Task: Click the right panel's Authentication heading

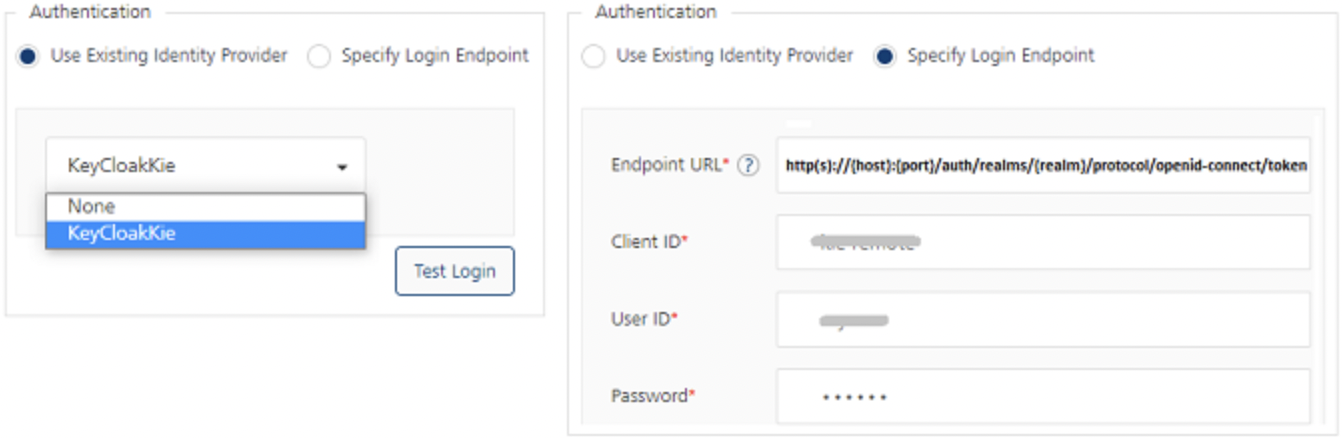Action: (x=656, y=12)
